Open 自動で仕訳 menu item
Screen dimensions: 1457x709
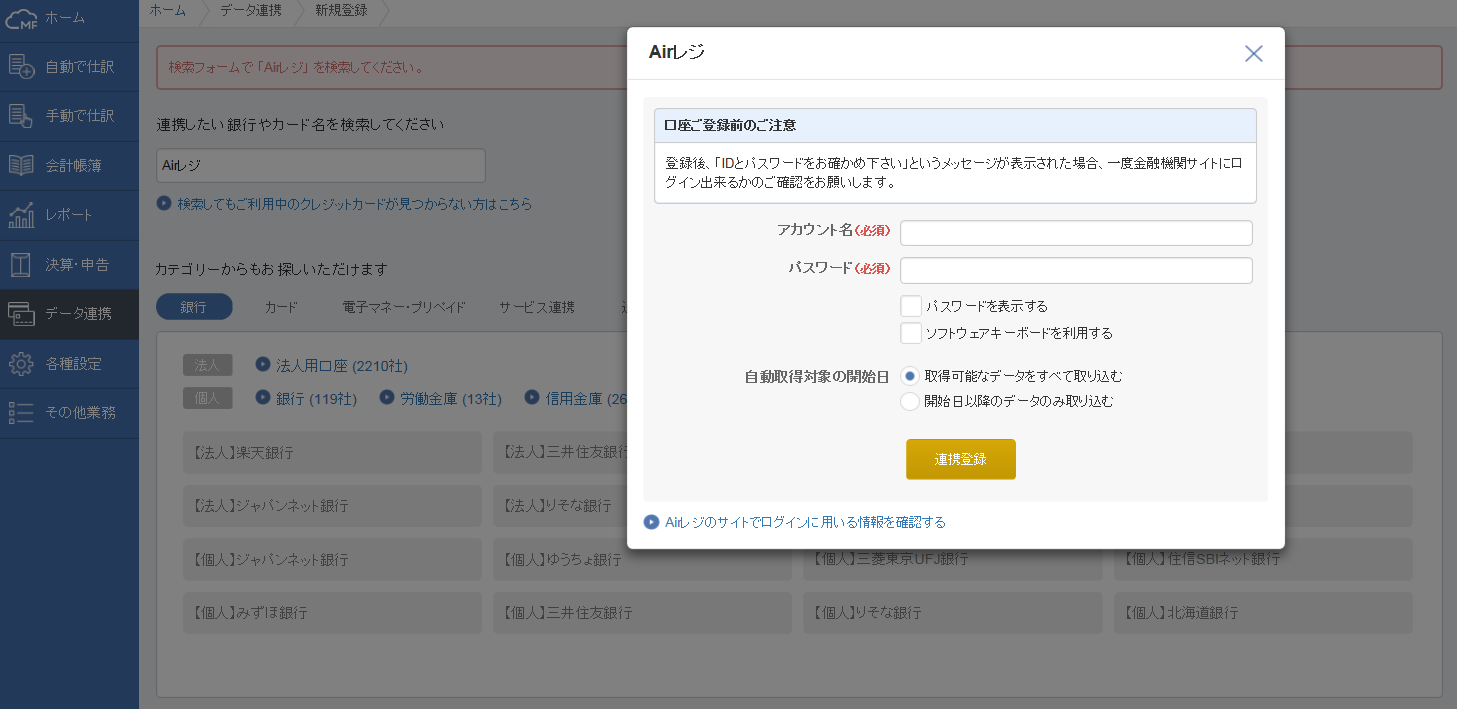tap(69, 67)
